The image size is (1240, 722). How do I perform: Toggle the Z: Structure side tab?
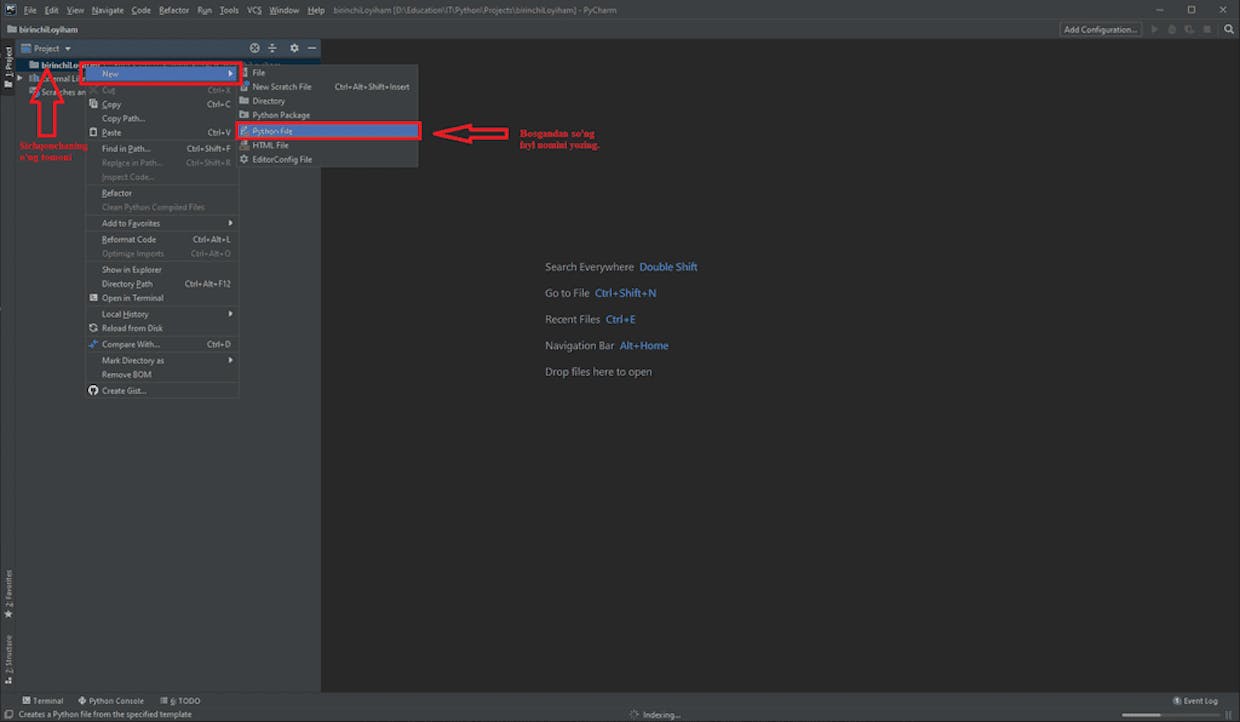(x=8, y=659)
